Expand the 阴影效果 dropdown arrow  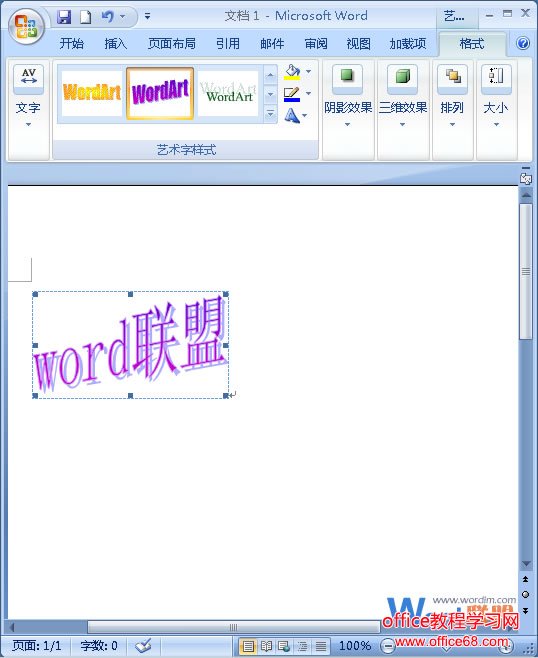[347, 125]
